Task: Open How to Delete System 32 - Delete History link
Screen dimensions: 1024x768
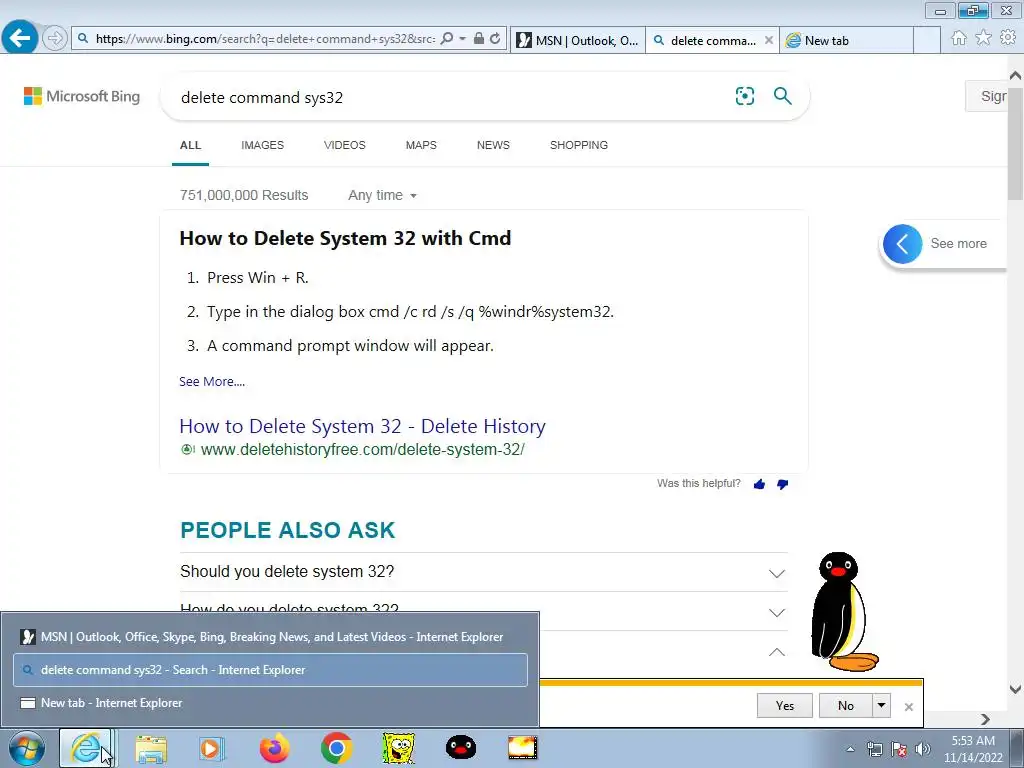Action: point(362,426)
